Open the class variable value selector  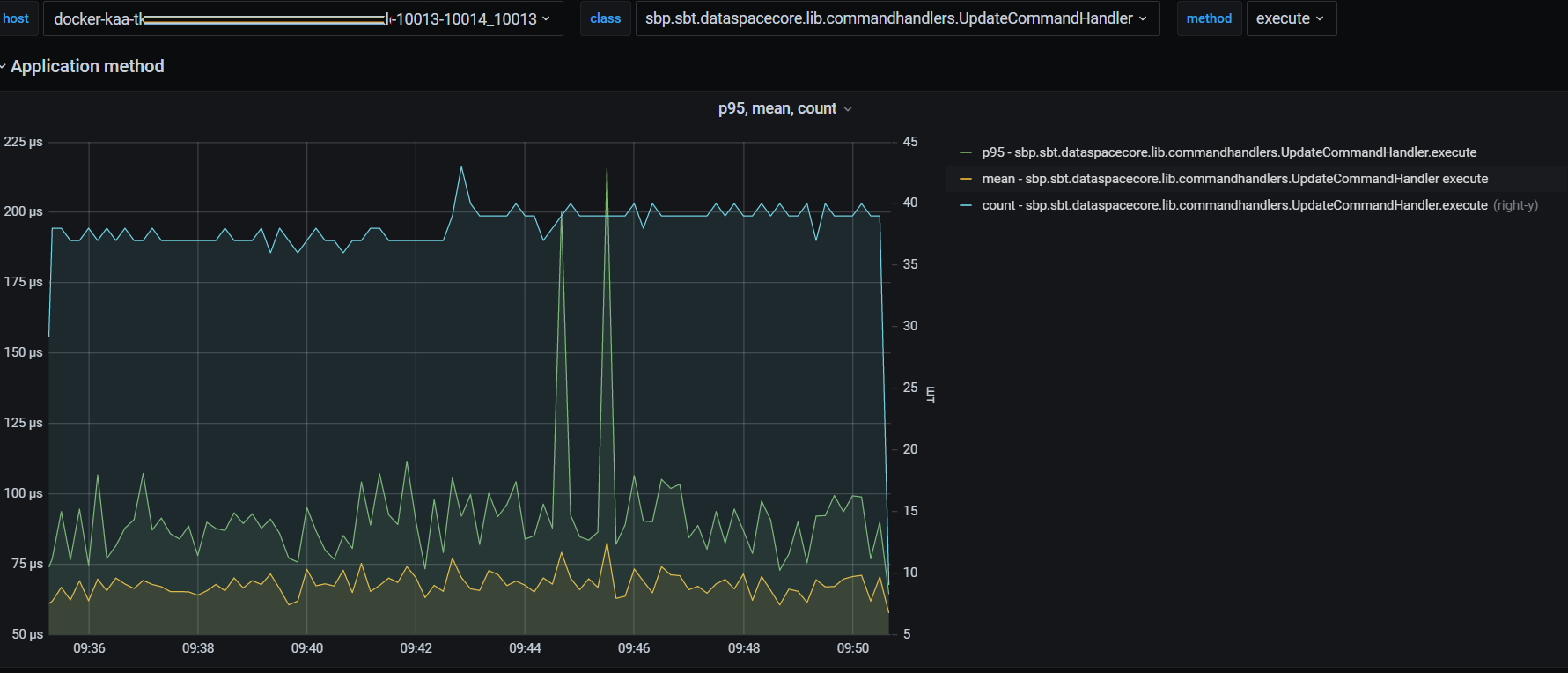889,18
